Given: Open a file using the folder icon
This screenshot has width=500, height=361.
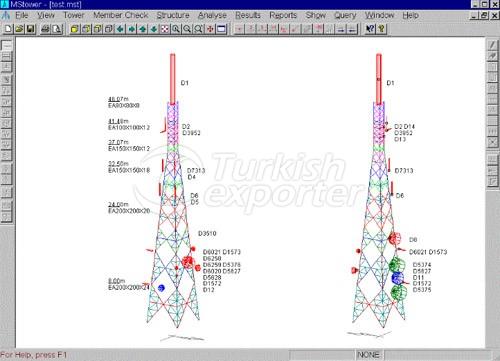Looking at the screenshot, I should click(x=19, y=29).
